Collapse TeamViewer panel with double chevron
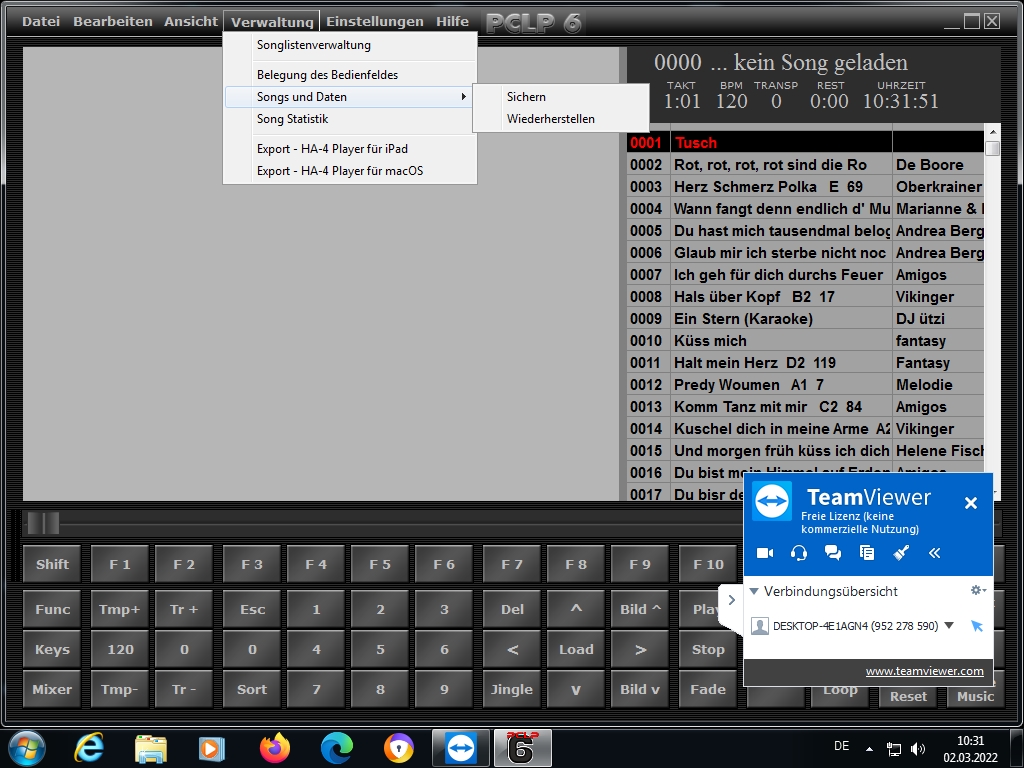This screenshot has width=1024, height=768. tap(935, 553)
